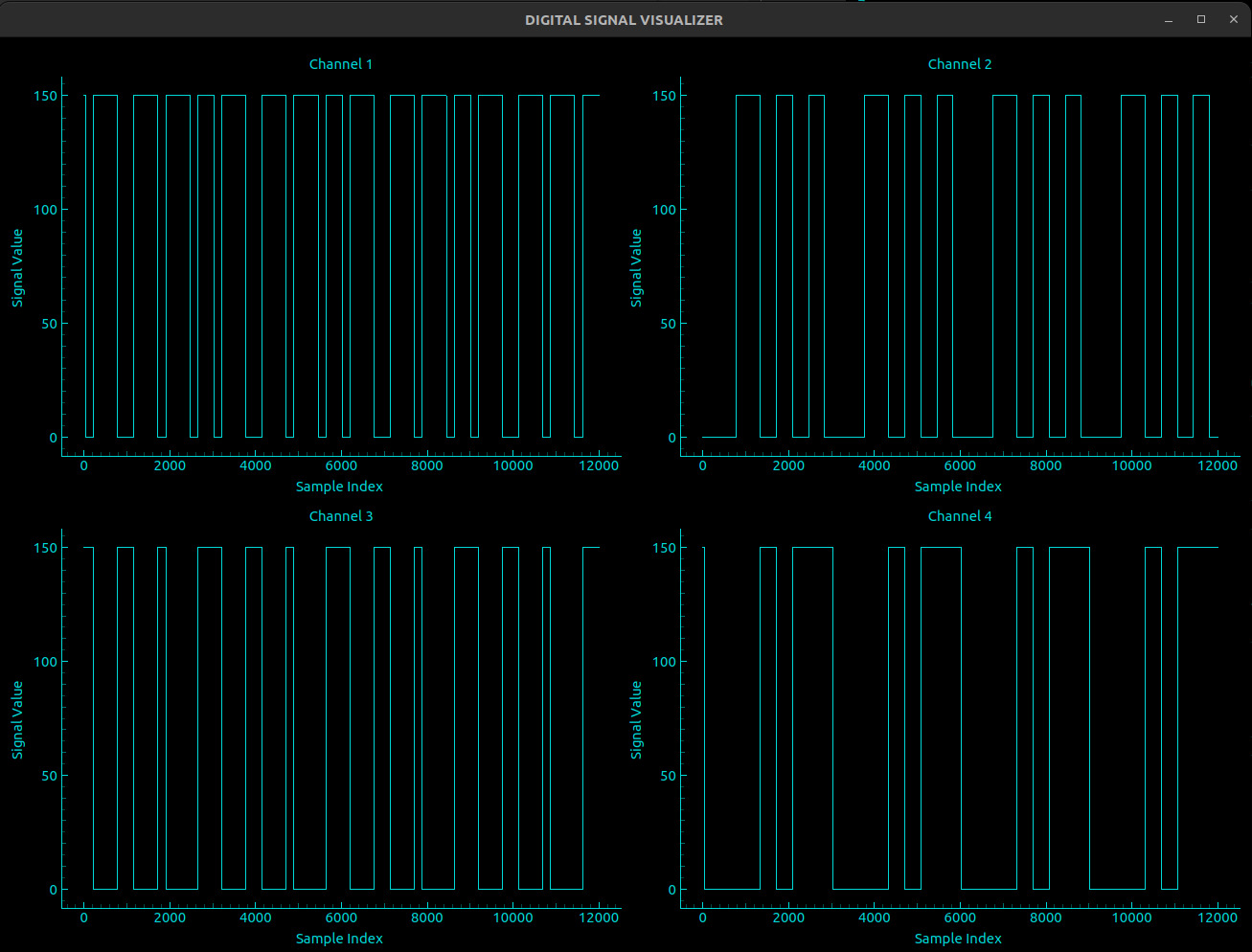Click the Sample Index label under Channel 2

point(958,487)
